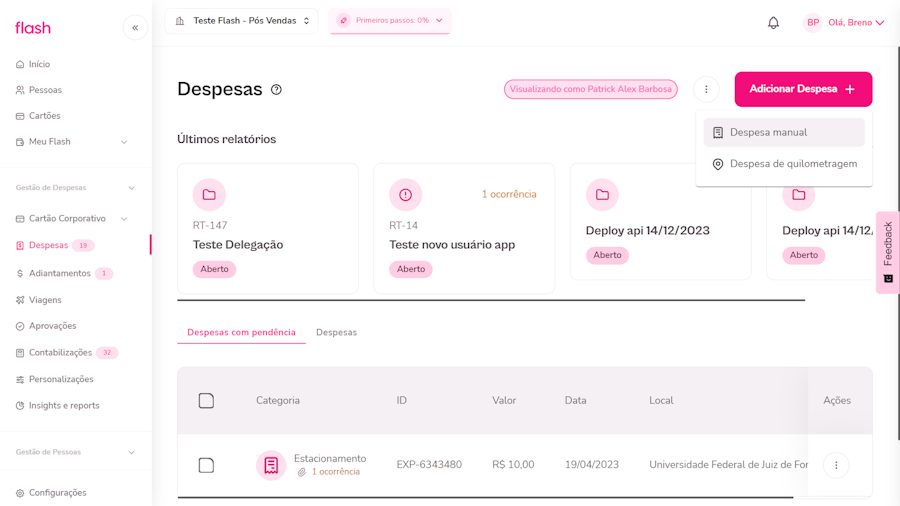Viewport: 900px width, 506px height.
Task: Open the Olá, Breno user menu
Action: pos(845,23)
